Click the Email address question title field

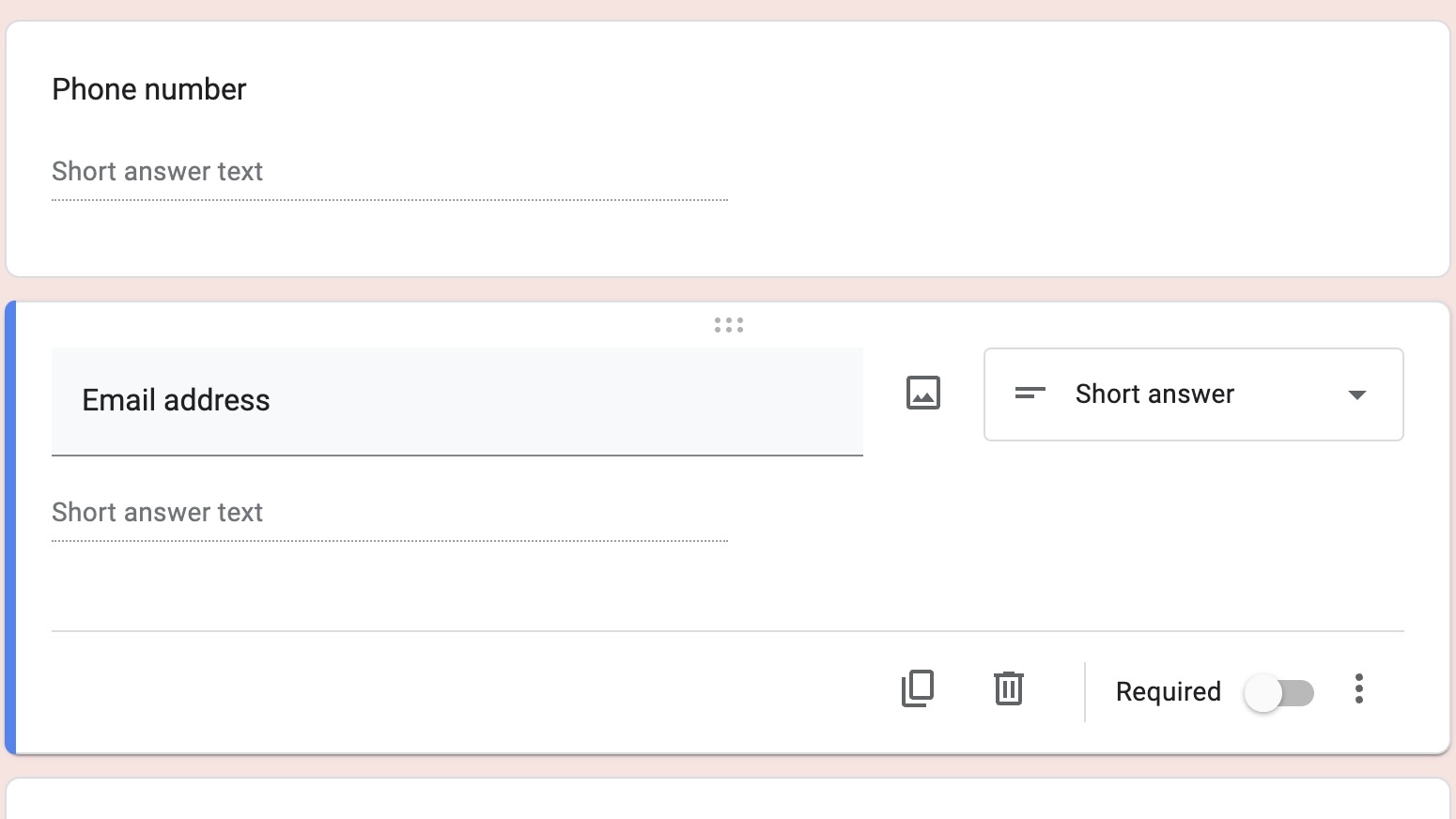pyautogui.click(x=457, y=401)
